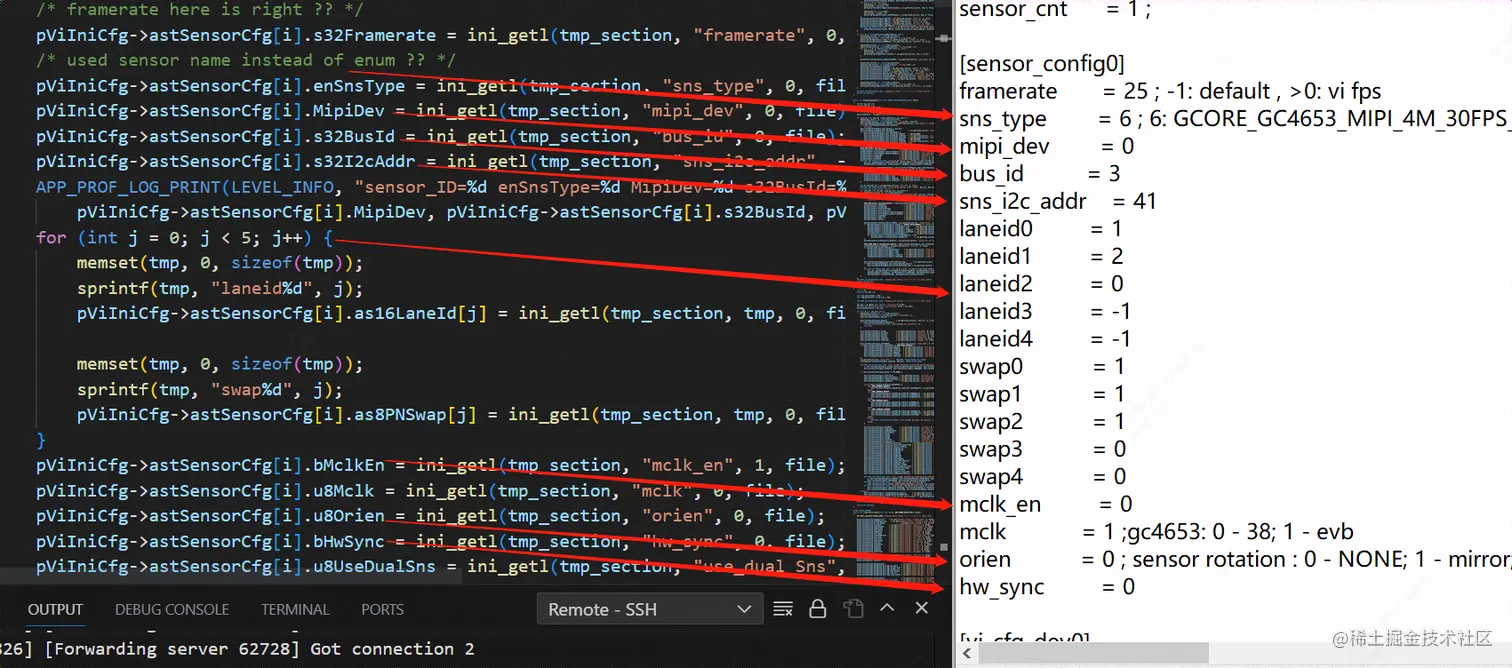The height and width of the screenshot is (668, 1512).
Task: Click the 'hw_sync = 0' config line
Action: [x=1047, y=587]
